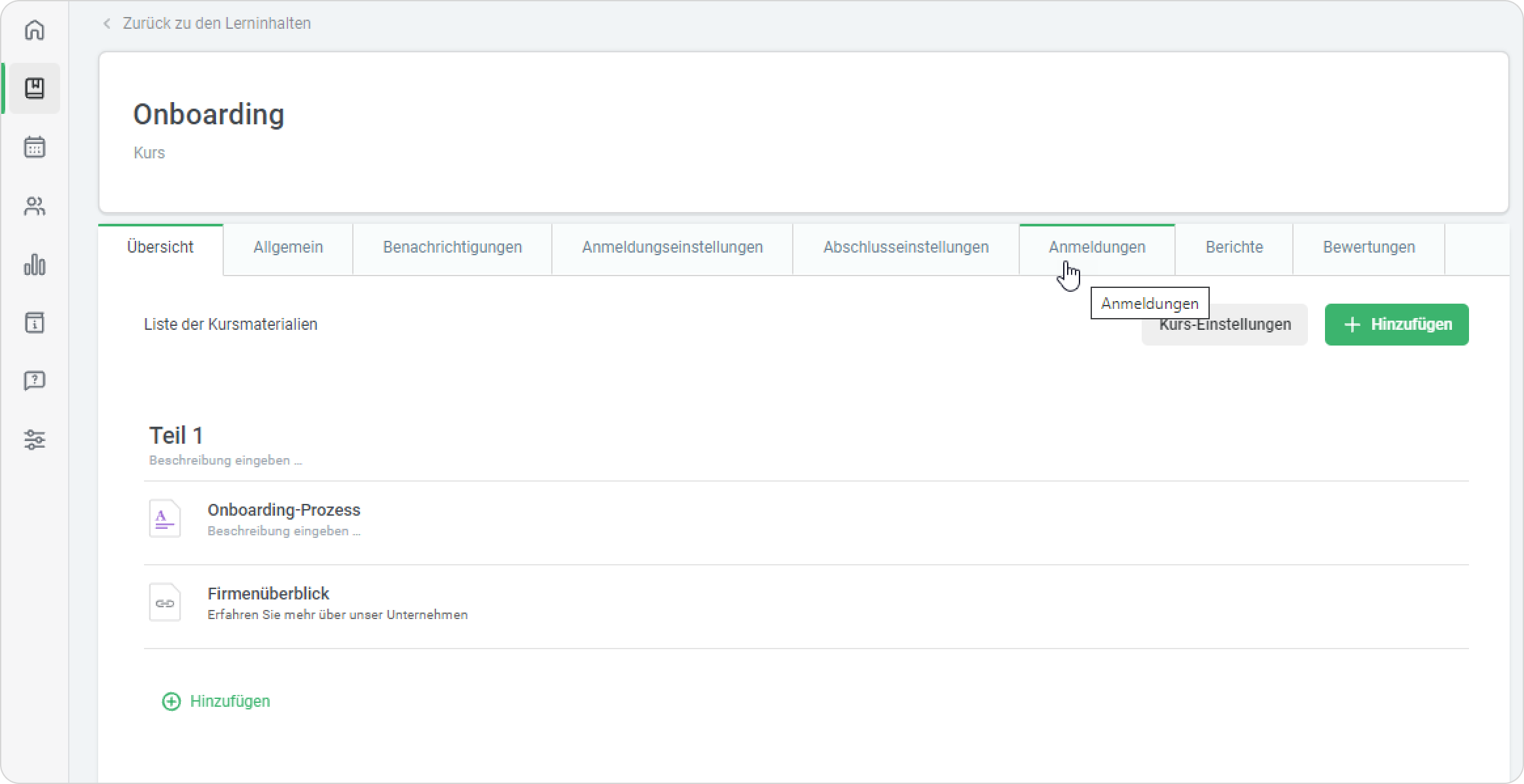Open the users icon in the sidebar
The image size is (1524, 784).
coord(35,206)
